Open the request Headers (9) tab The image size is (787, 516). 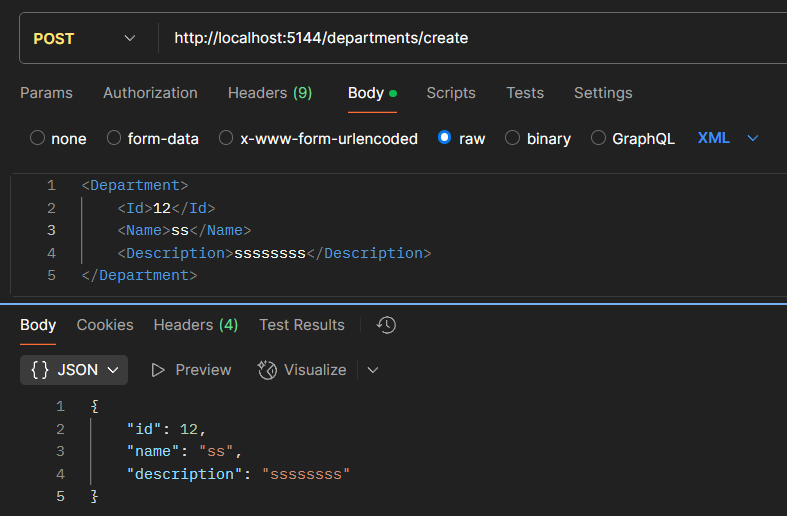tap(270, 93)
